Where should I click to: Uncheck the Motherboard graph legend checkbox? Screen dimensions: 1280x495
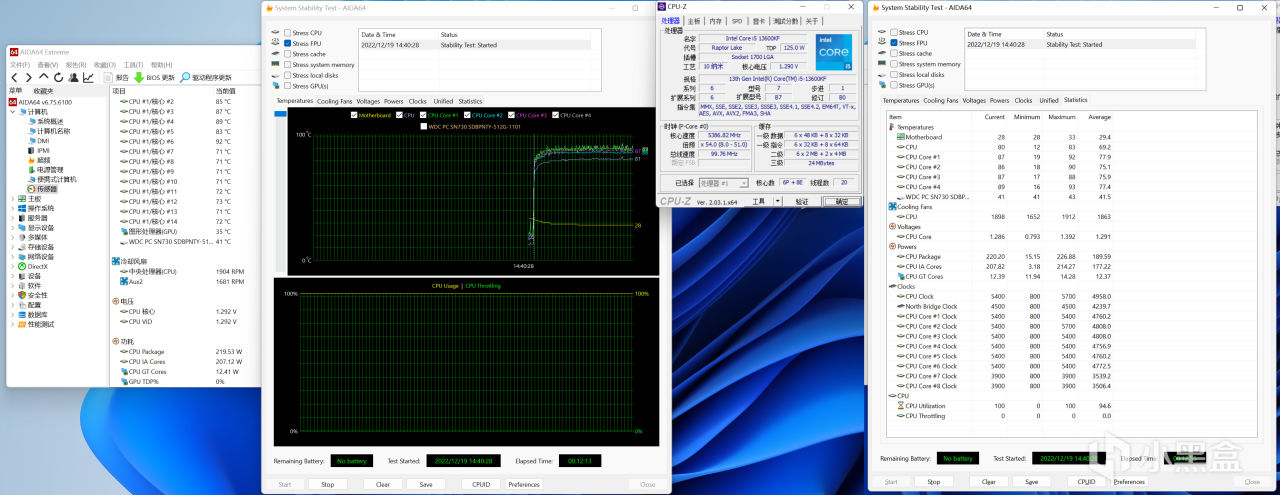coord(354,115)
